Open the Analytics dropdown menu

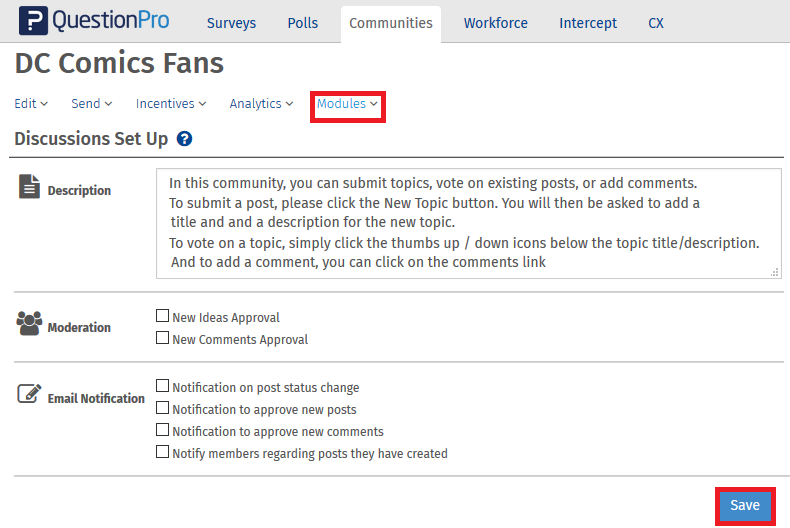coord(261,104)
